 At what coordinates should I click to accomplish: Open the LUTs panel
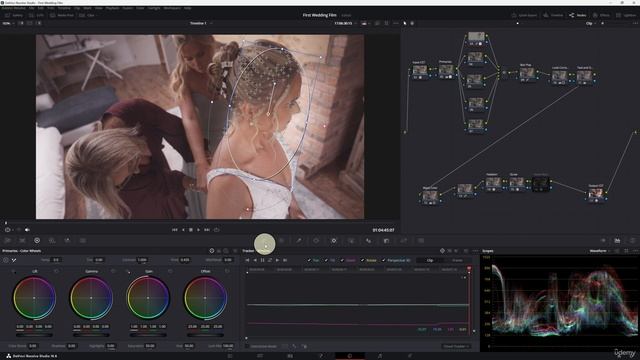point(36,15)
